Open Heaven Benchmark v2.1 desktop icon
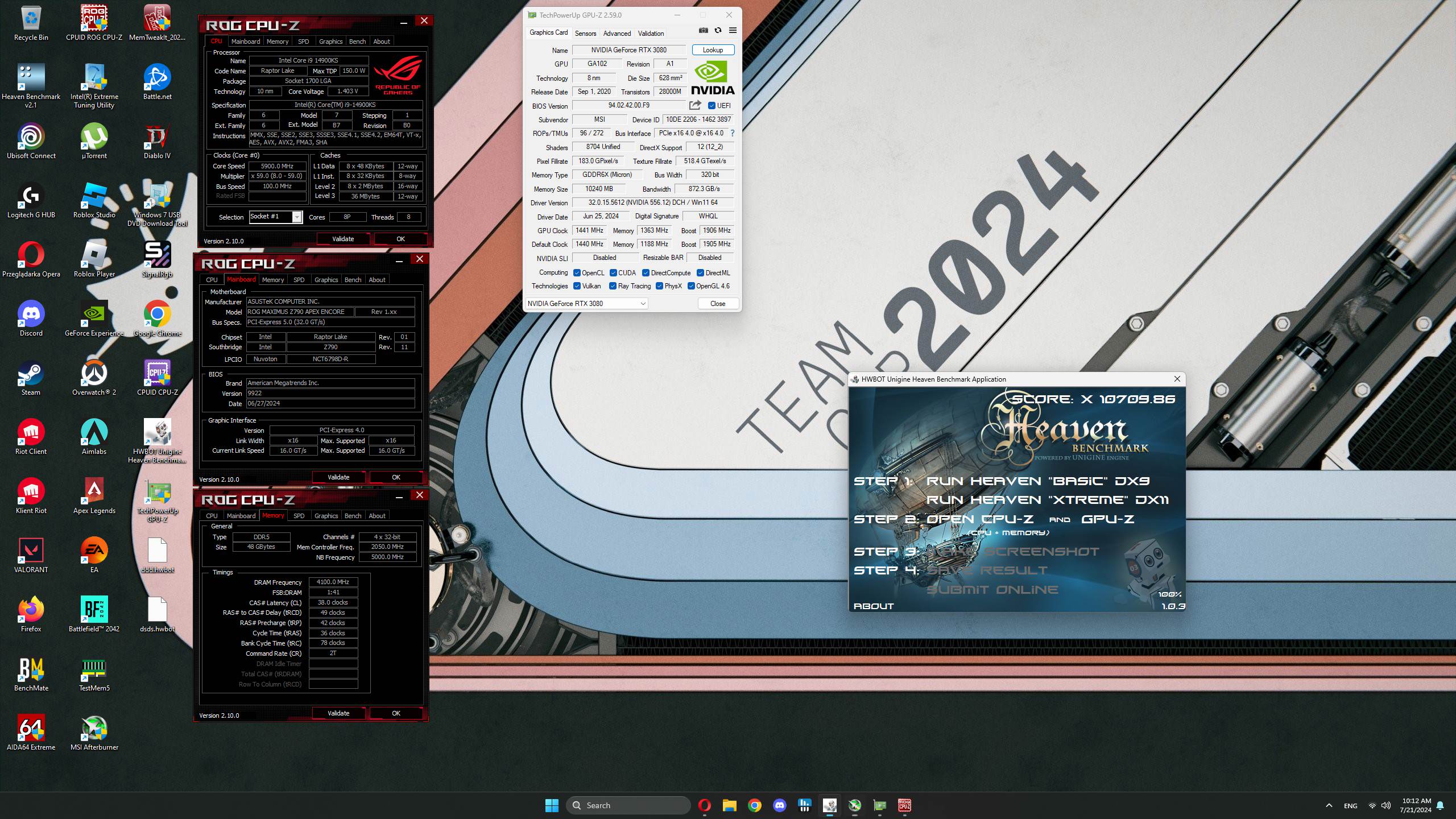The image size is (1456, 819). (31, 86)
